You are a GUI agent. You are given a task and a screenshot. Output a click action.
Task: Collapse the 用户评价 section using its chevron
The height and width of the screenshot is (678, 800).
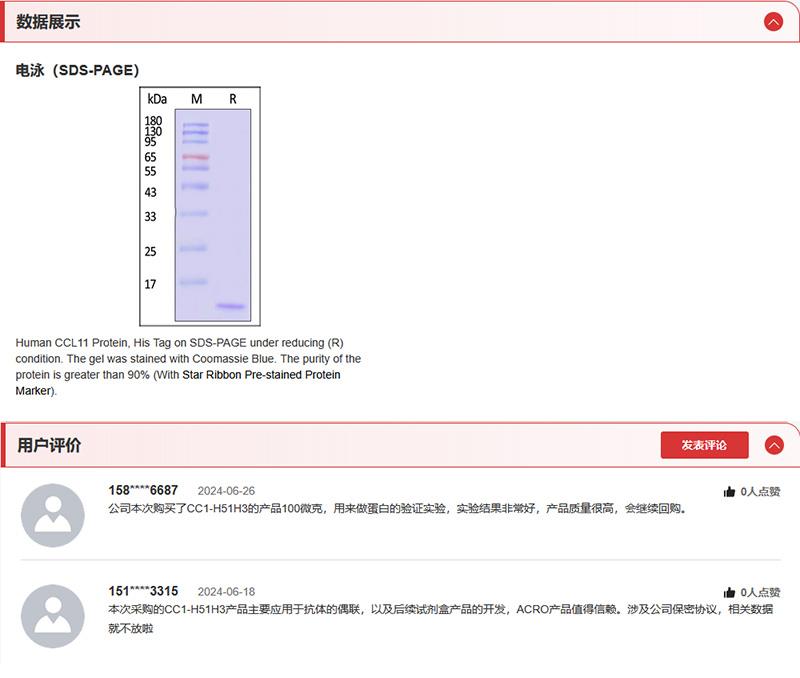[773, 445]
